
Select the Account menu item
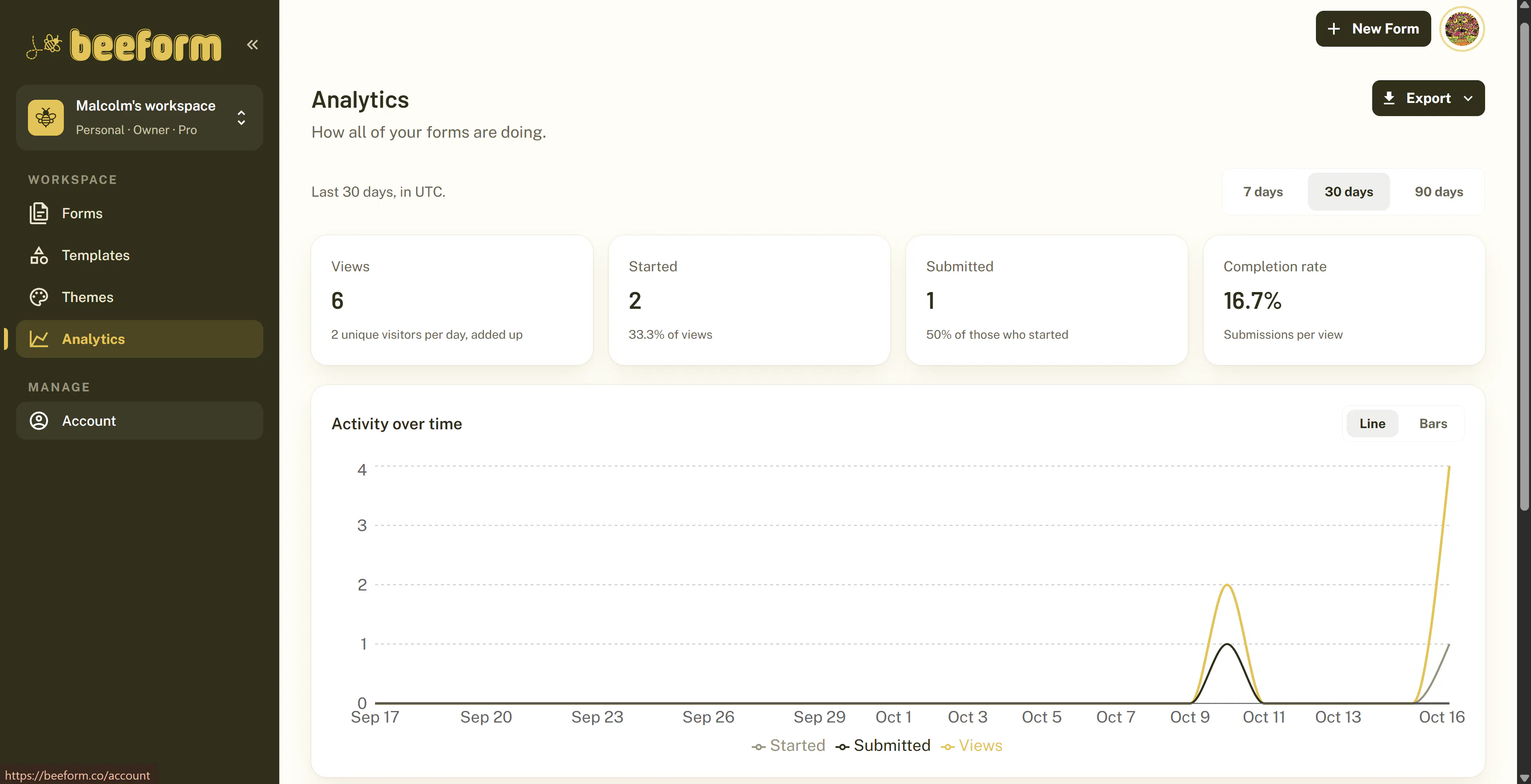tap(140, 421)
